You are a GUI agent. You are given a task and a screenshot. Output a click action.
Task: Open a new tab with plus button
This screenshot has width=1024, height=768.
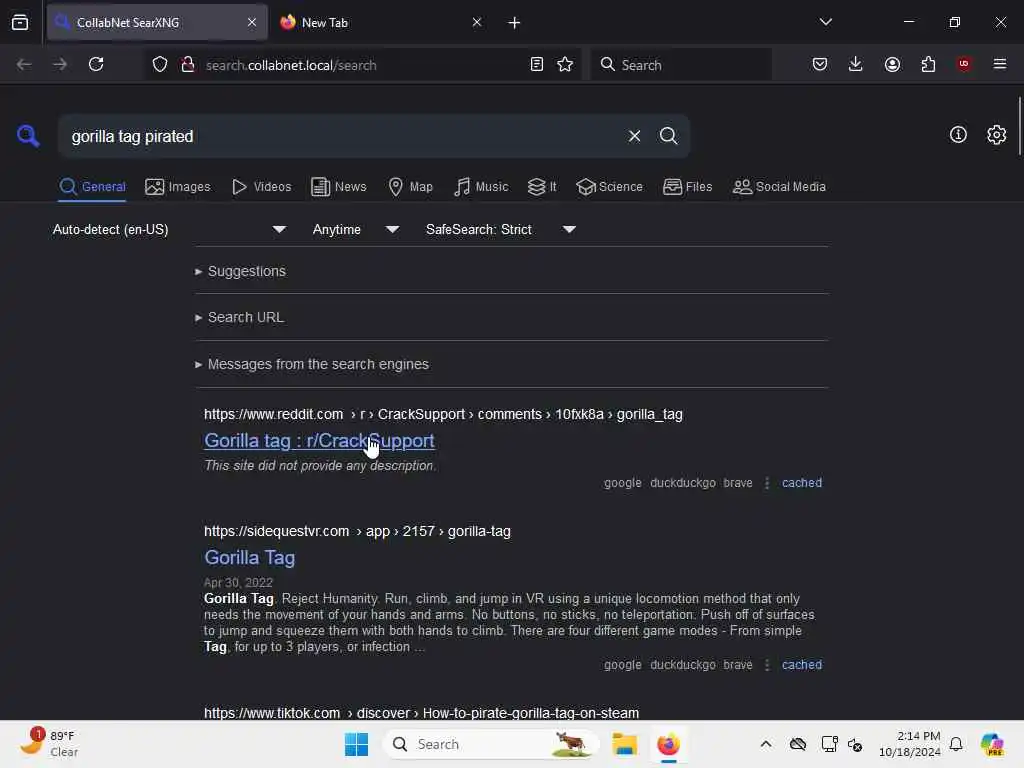click(x=515, y=23)
